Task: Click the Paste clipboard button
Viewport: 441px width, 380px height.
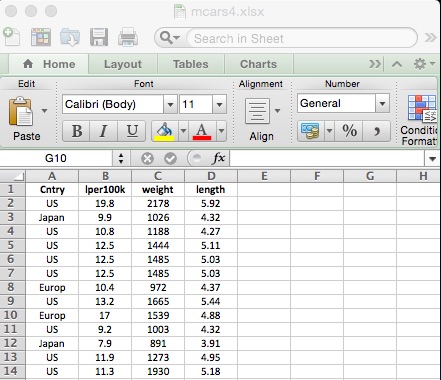Action: coord(21,112)
